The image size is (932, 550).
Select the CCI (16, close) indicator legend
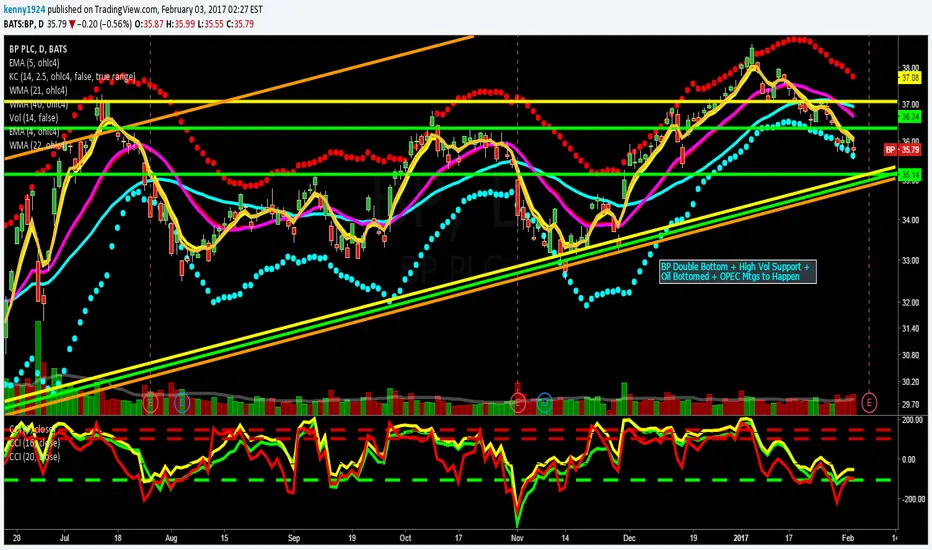34,443
